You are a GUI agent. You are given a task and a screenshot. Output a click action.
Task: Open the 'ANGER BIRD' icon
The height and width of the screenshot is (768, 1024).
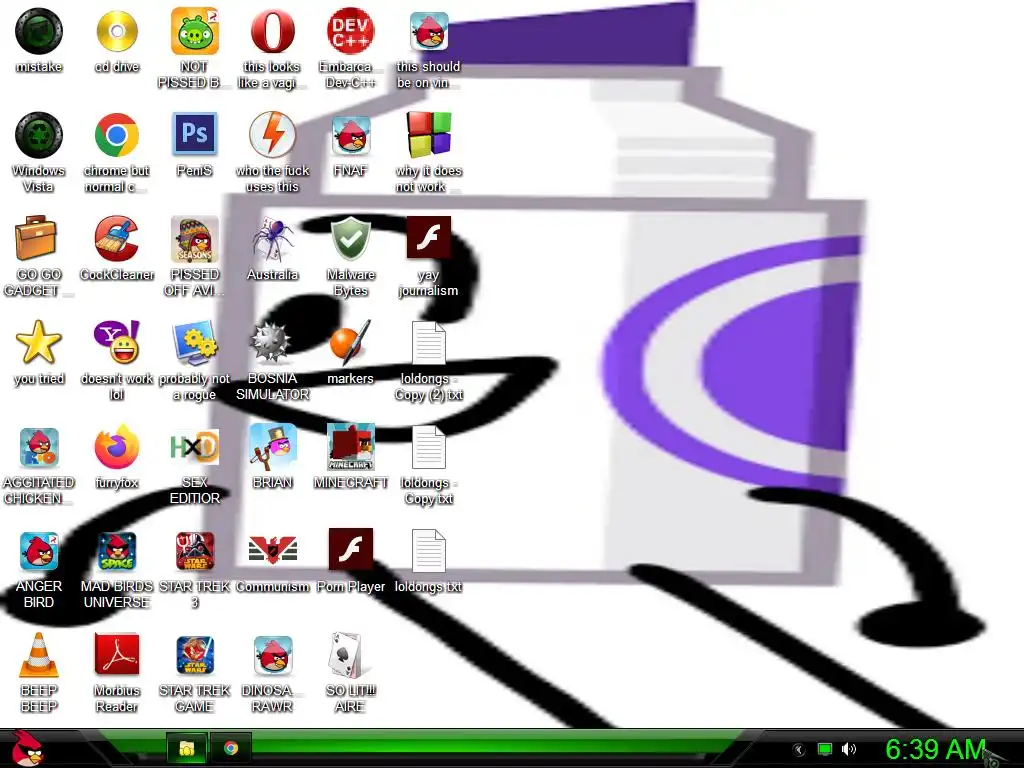[39, 551]
